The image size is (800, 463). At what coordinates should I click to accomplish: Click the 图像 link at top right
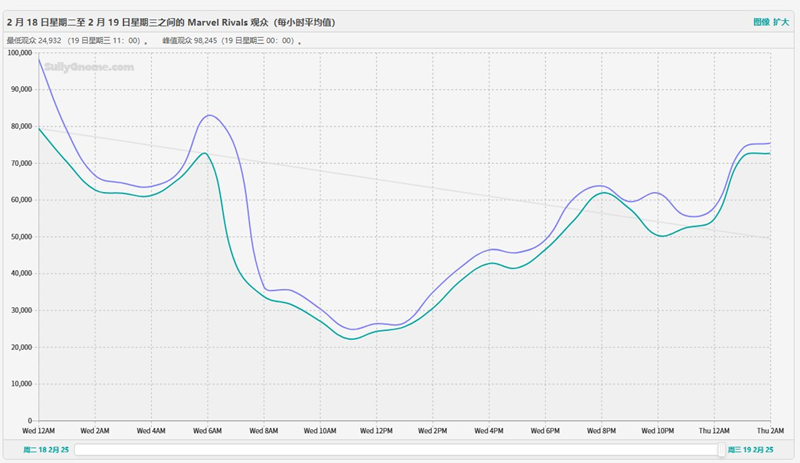[x=761, y=21]
